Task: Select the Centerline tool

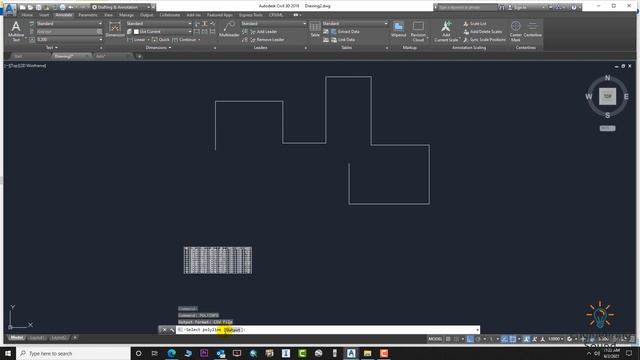Action: click(x=532, y=30)
